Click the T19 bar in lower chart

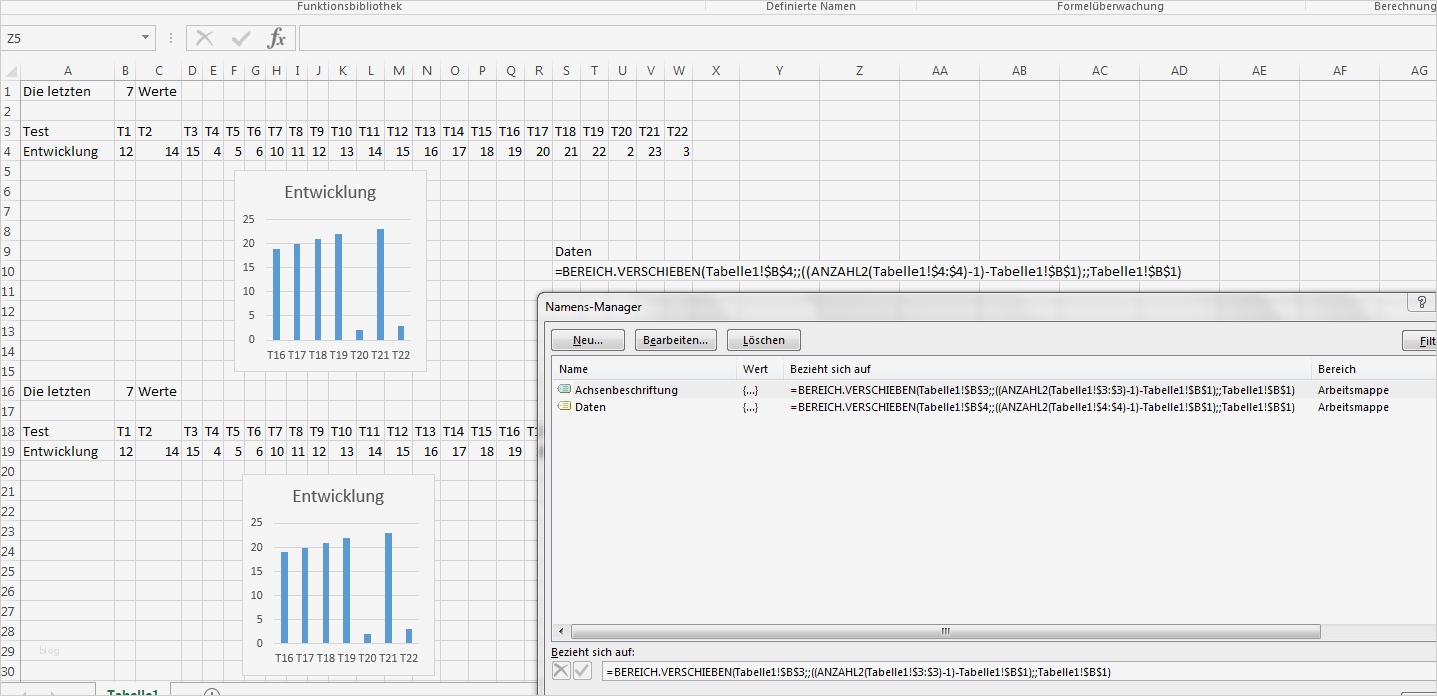pos(346,591)
